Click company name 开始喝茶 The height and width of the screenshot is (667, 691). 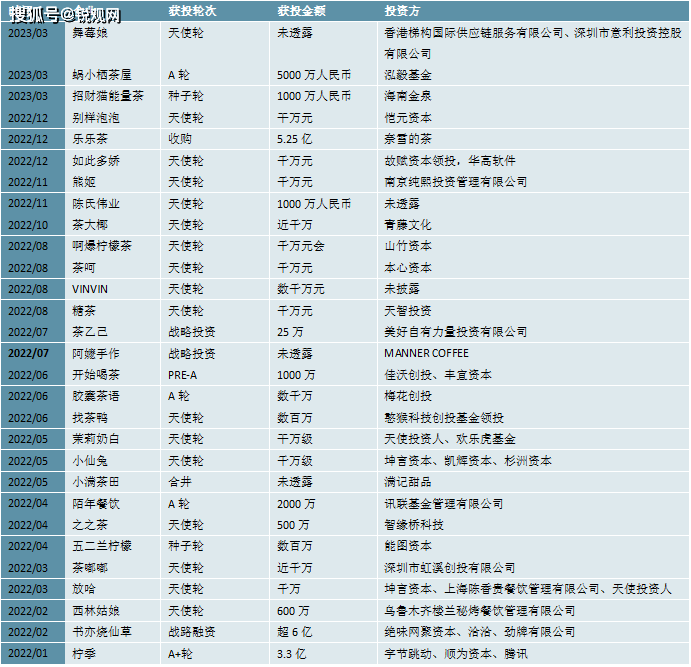click(x=96, y=374)
